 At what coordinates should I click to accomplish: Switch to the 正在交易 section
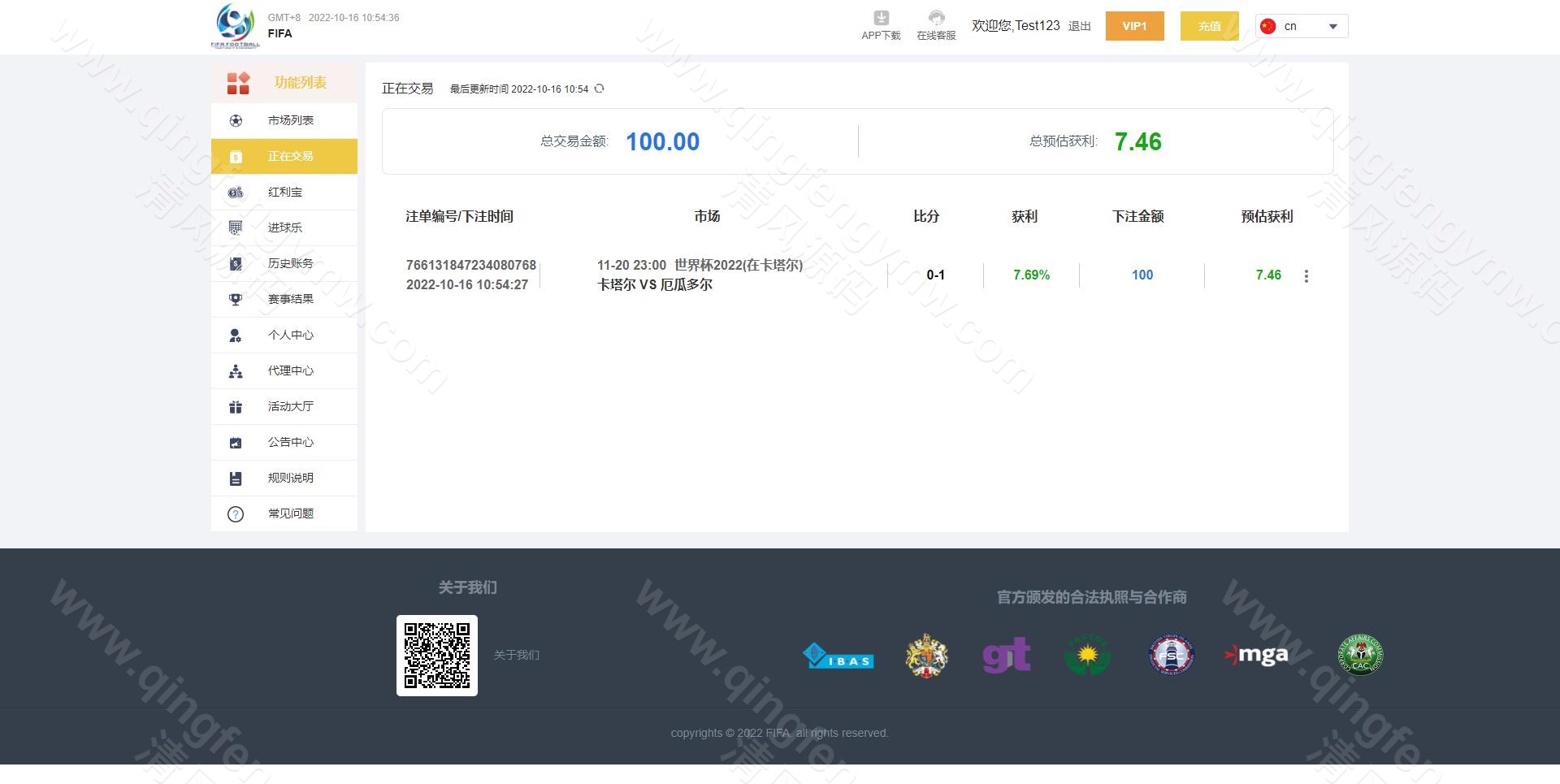pyautogui.click(x=284, y=156)
